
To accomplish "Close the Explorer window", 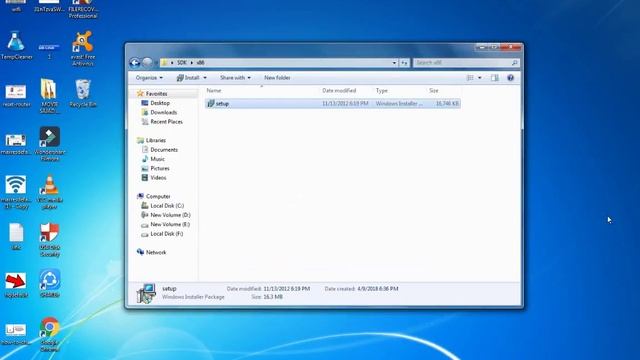I will point(511,47).
